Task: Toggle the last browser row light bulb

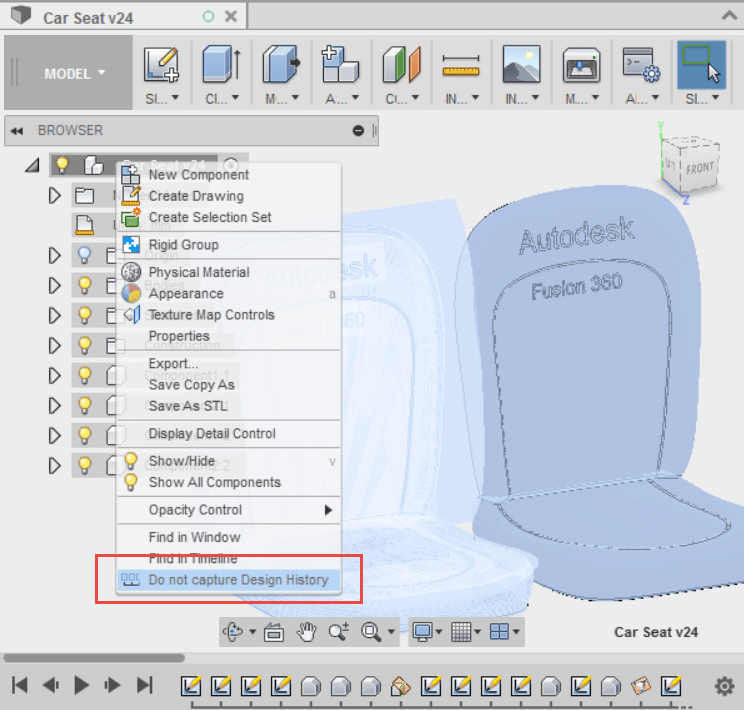Action: (x=84, y=466)
